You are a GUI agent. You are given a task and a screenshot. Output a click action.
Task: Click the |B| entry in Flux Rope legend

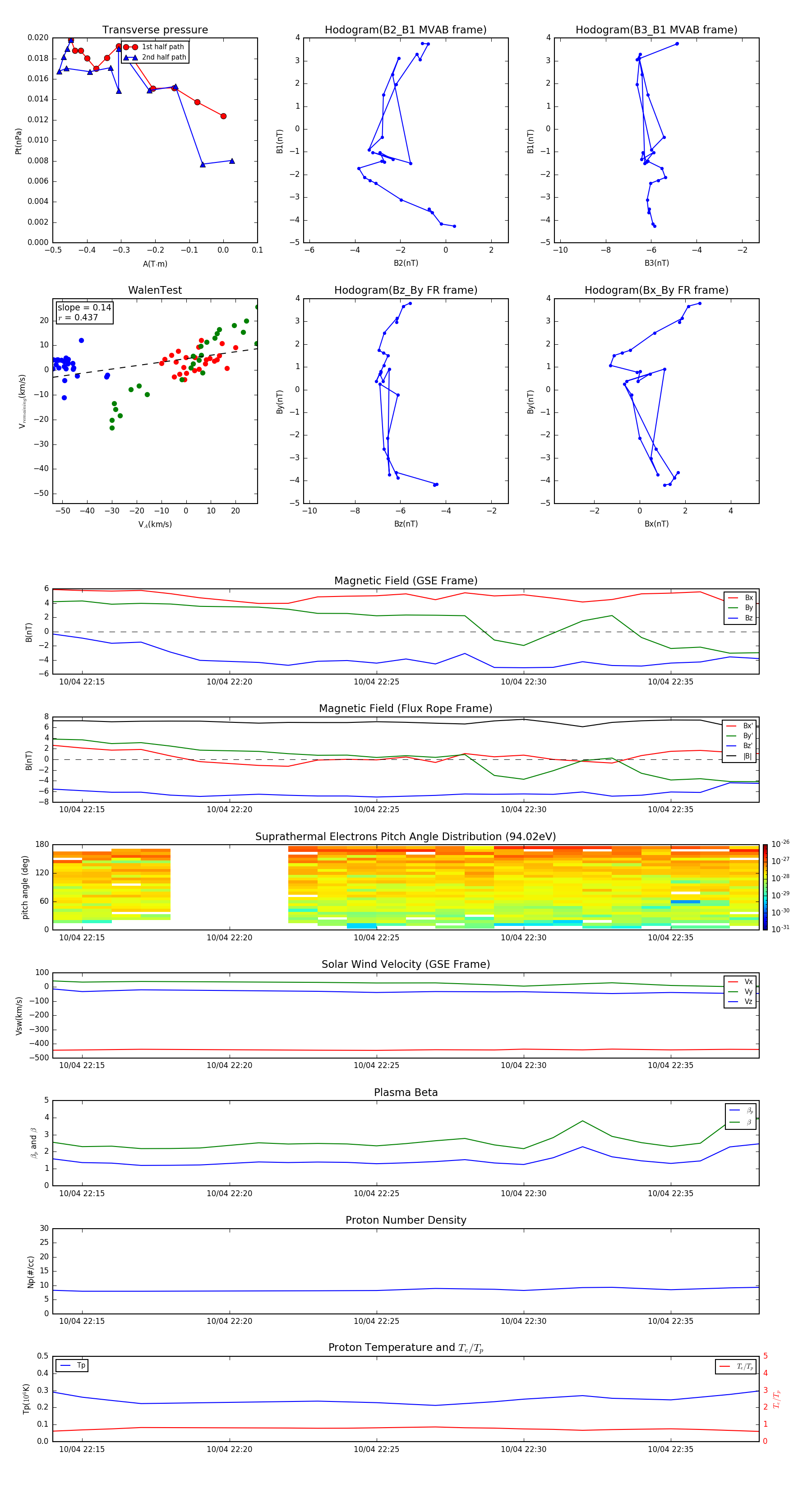point(739,756)
